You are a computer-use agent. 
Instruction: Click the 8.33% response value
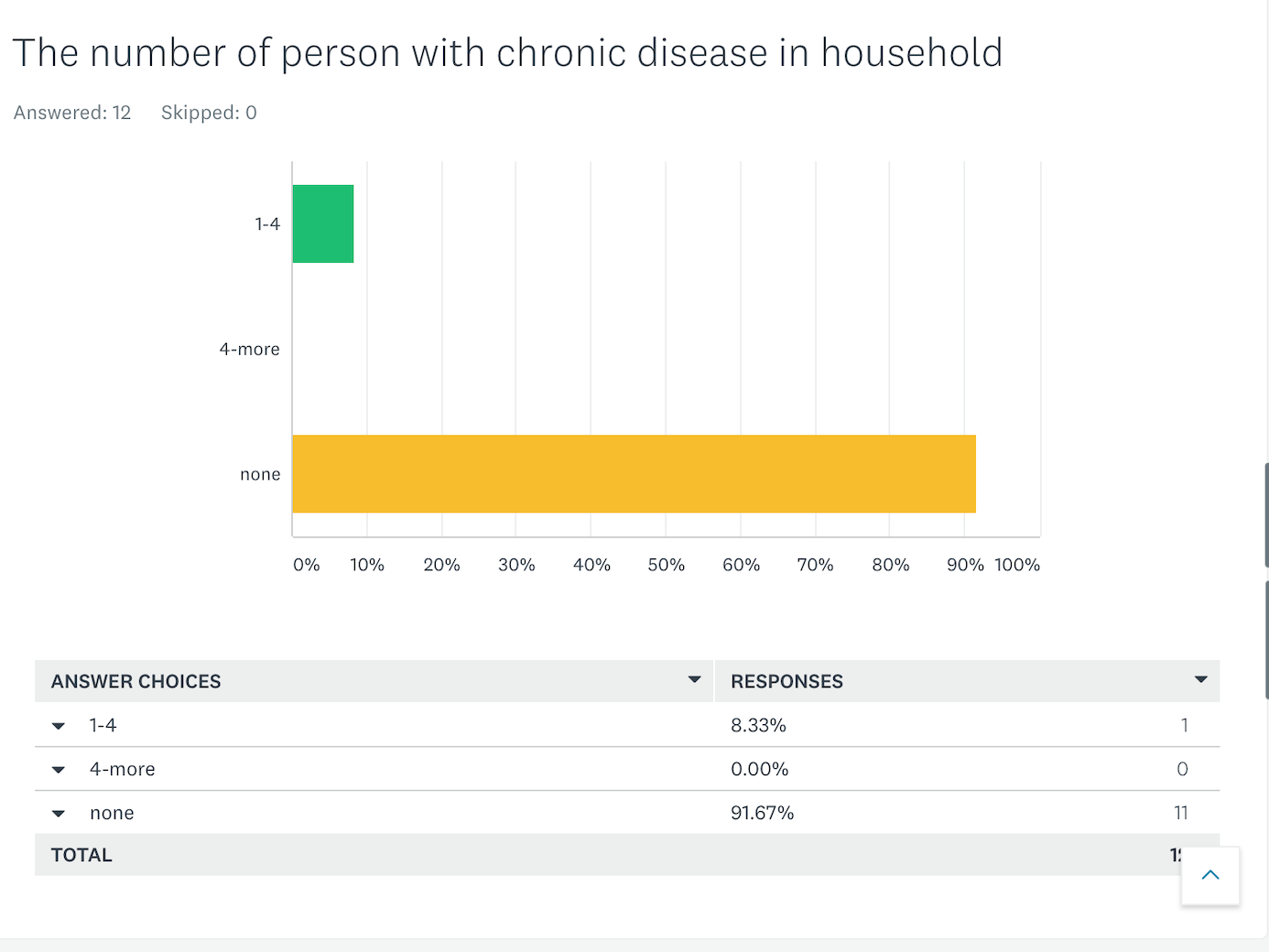click(758, 726)
